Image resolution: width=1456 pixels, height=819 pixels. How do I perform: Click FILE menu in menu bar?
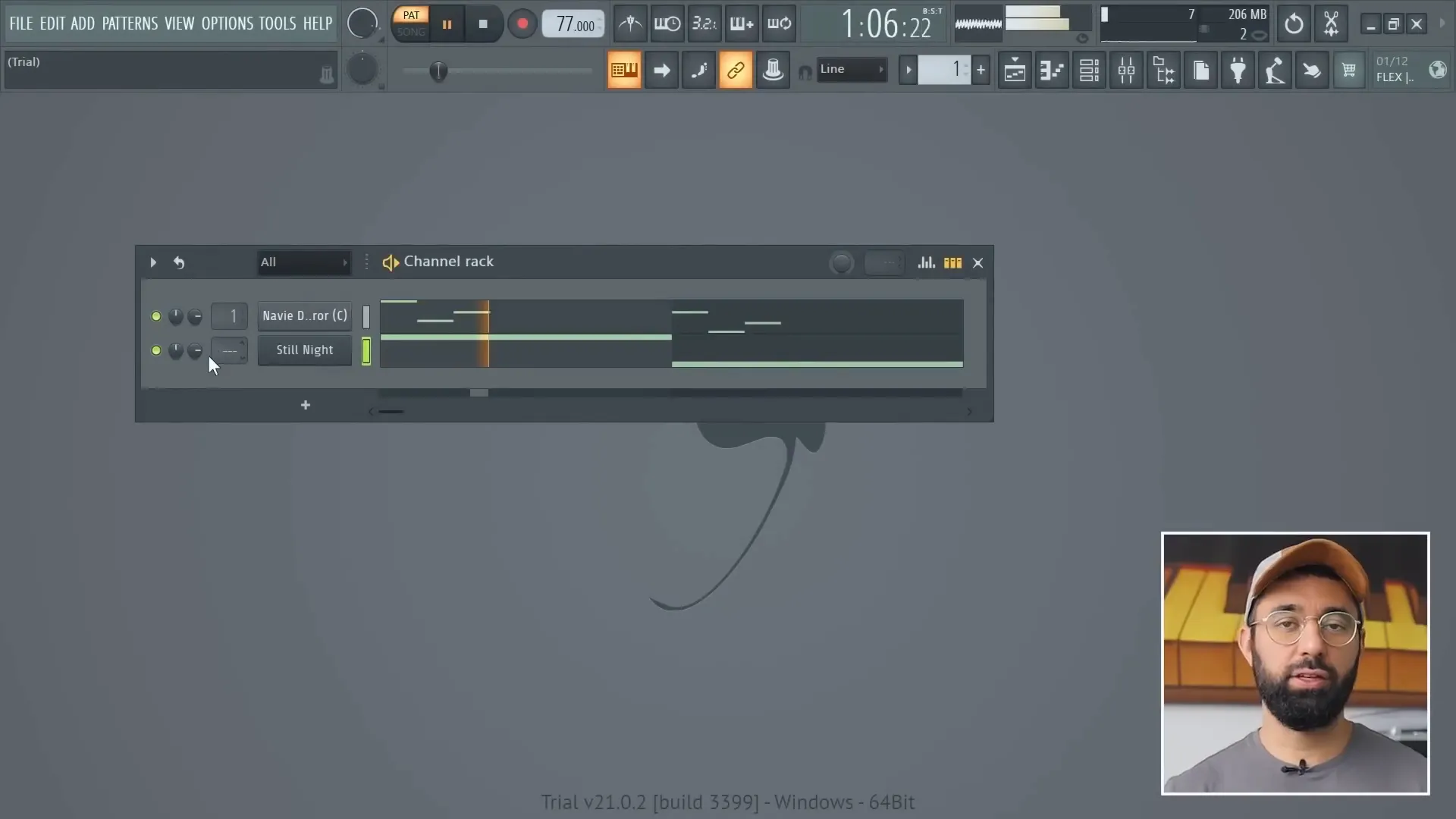19,23
